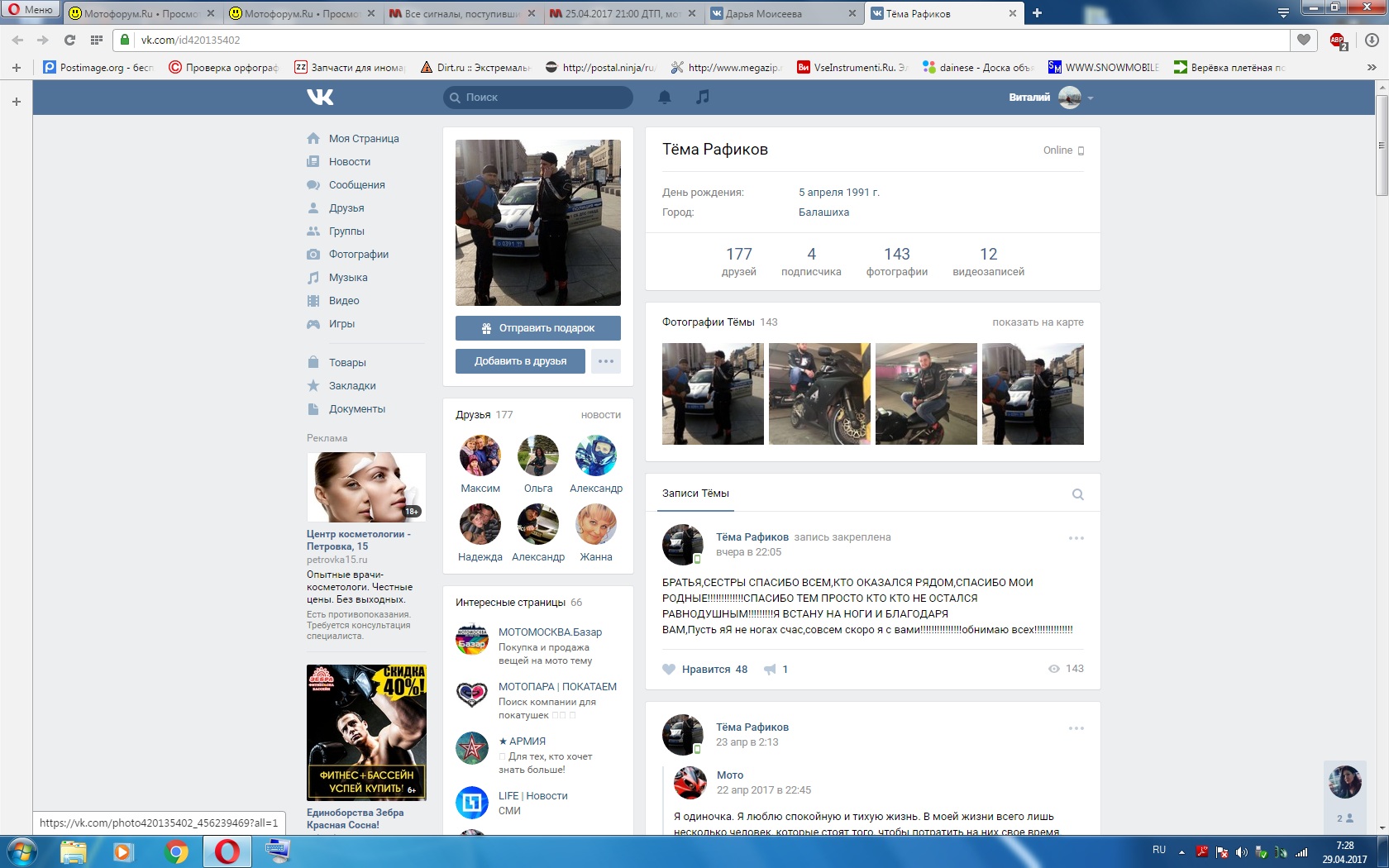Image resolution: width=1389 pixels, height=868 pixels.
Task: Send a gift with Отправить подарок
Action: [537, 328]
